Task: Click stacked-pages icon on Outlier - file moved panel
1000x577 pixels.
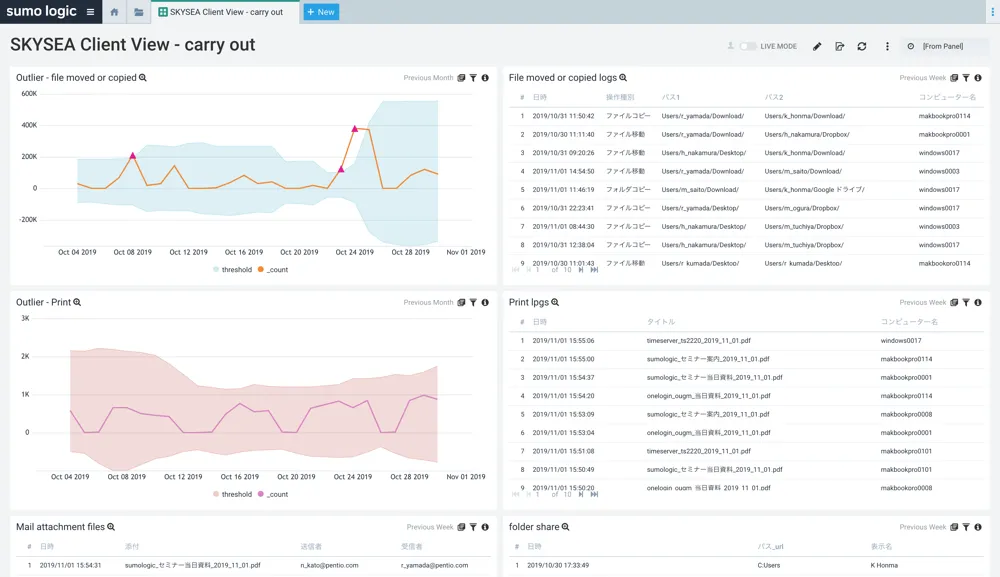Action: pos(461,78)
